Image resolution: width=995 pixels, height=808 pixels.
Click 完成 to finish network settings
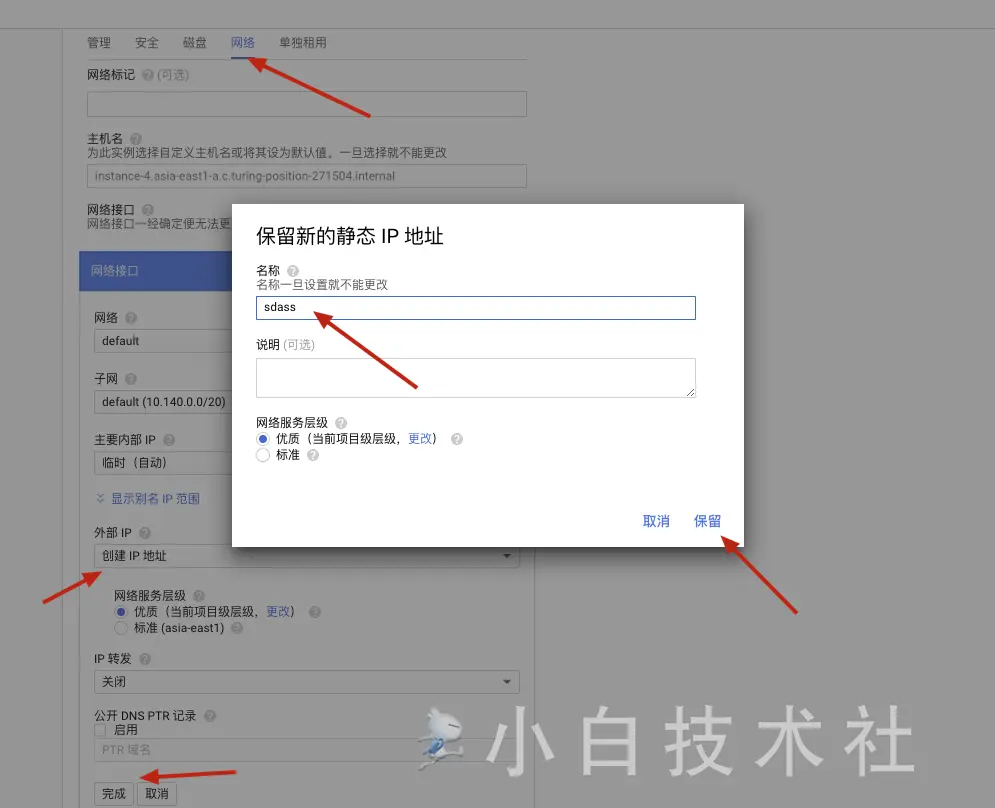point(111,792)
